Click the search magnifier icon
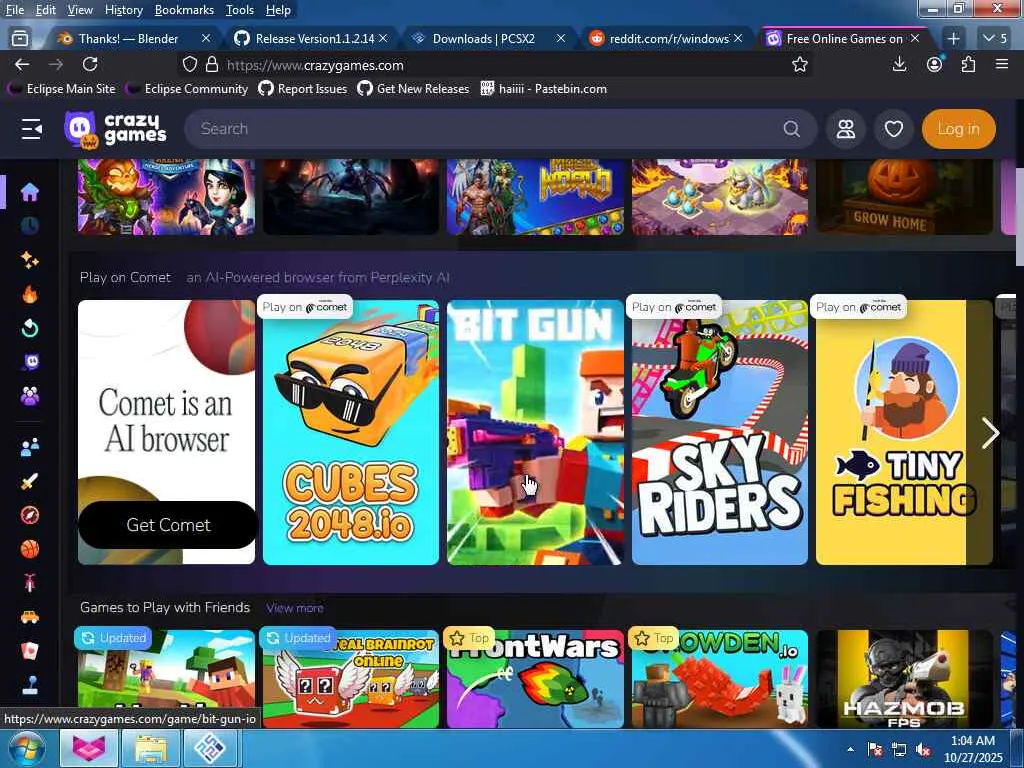1024x768 pixels. pos(792,129)
